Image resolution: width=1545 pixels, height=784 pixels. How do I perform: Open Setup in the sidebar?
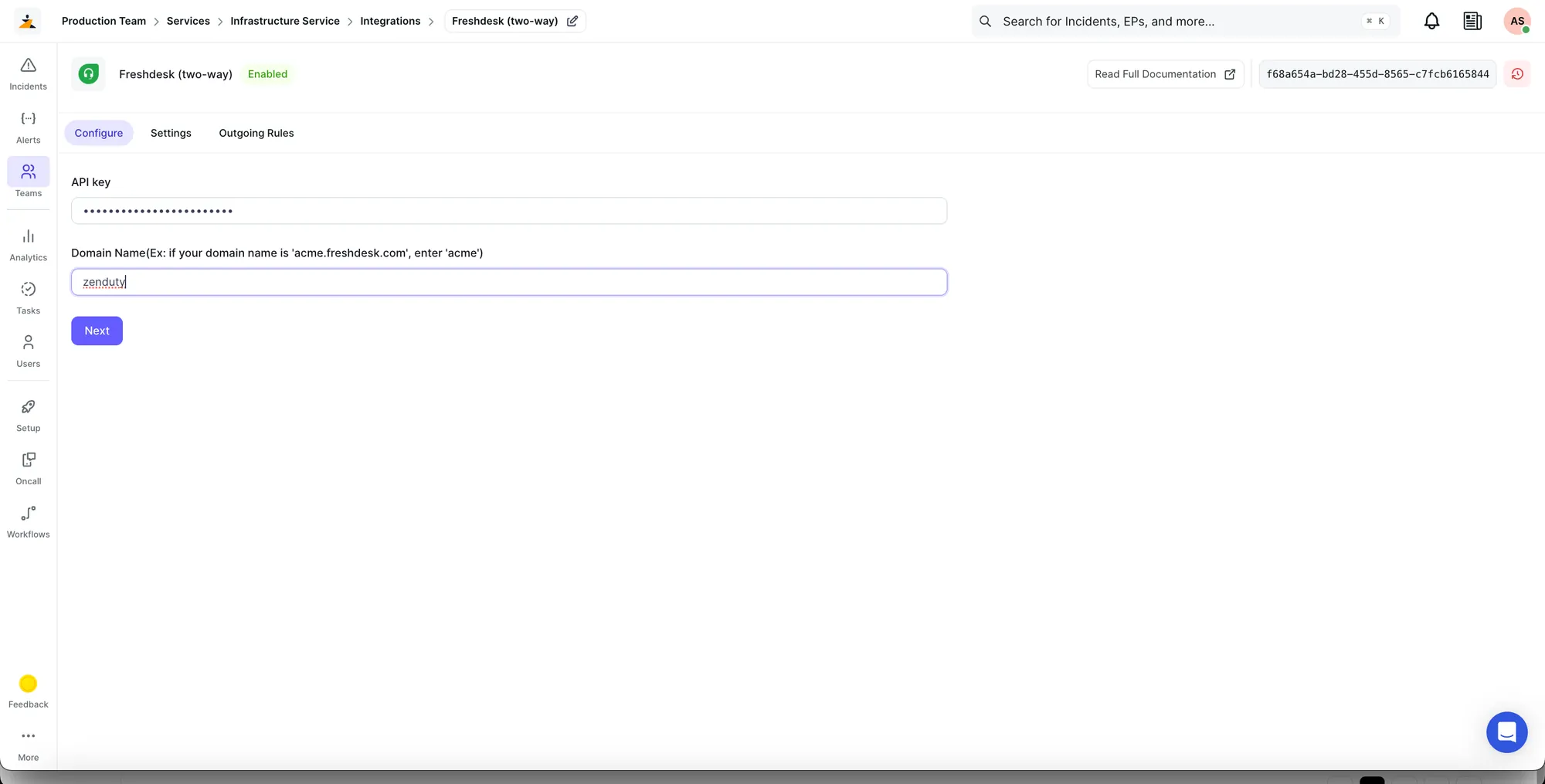click(28, 416)
